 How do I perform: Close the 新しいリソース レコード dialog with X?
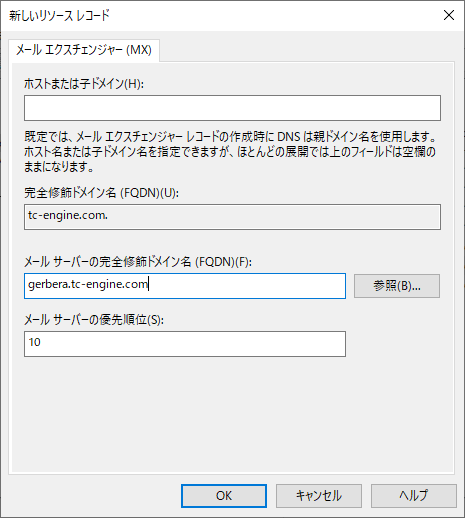point(449,15)
